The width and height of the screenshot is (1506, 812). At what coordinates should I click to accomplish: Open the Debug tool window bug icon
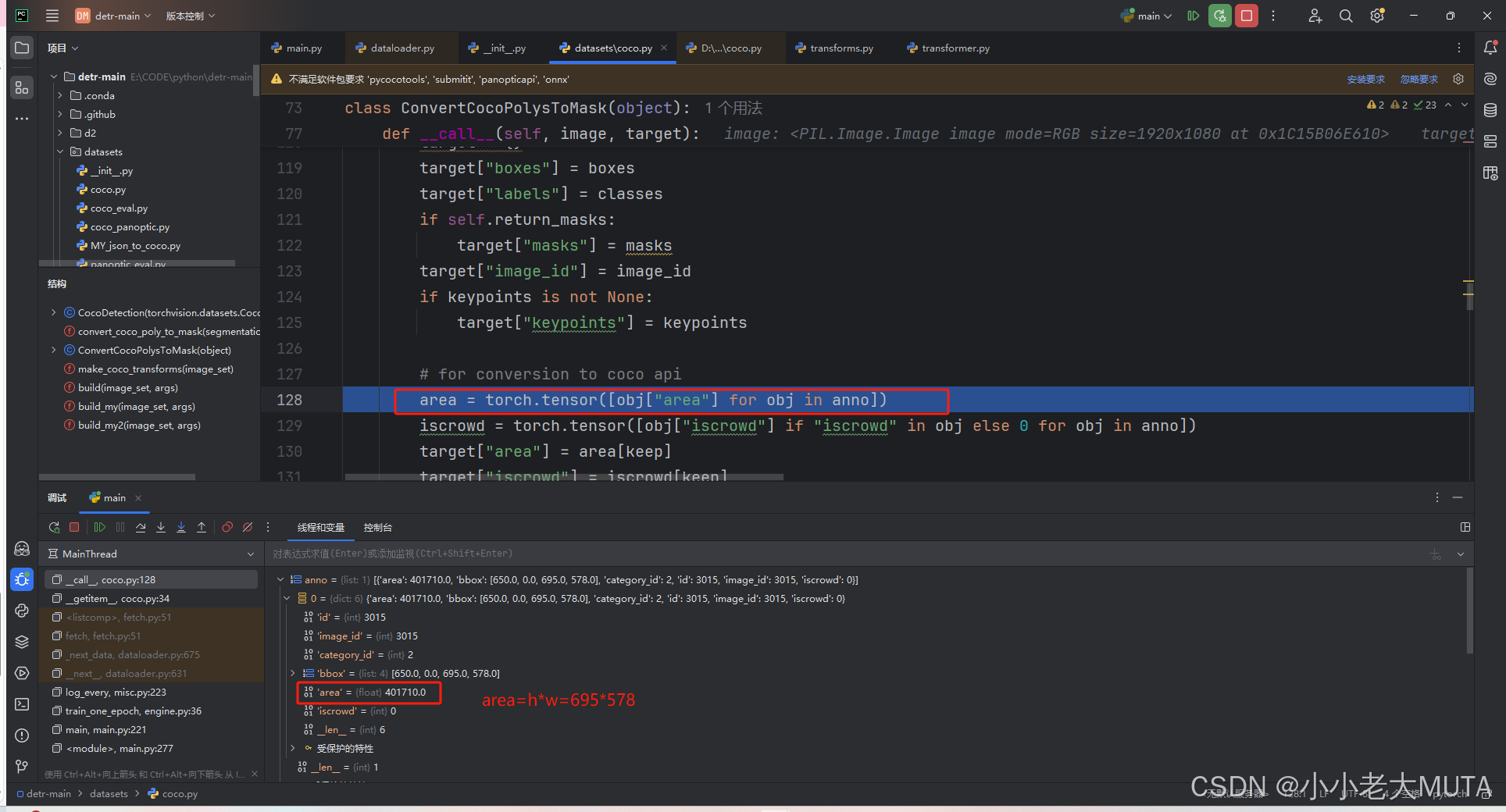pyautogui.click(x=22, y=579)
